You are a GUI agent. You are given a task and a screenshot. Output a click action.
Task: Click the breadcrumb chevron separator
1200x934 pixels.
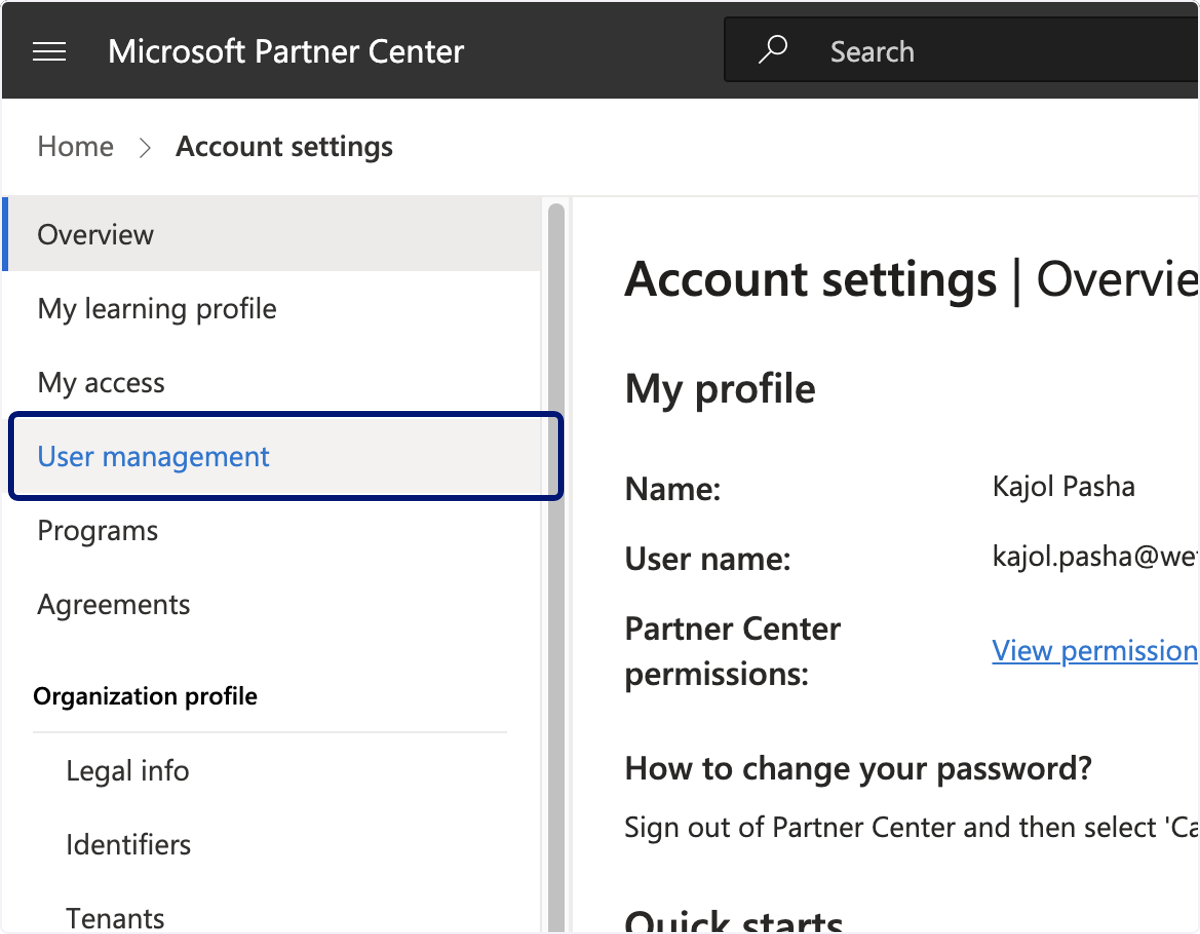tap(145, 147)
